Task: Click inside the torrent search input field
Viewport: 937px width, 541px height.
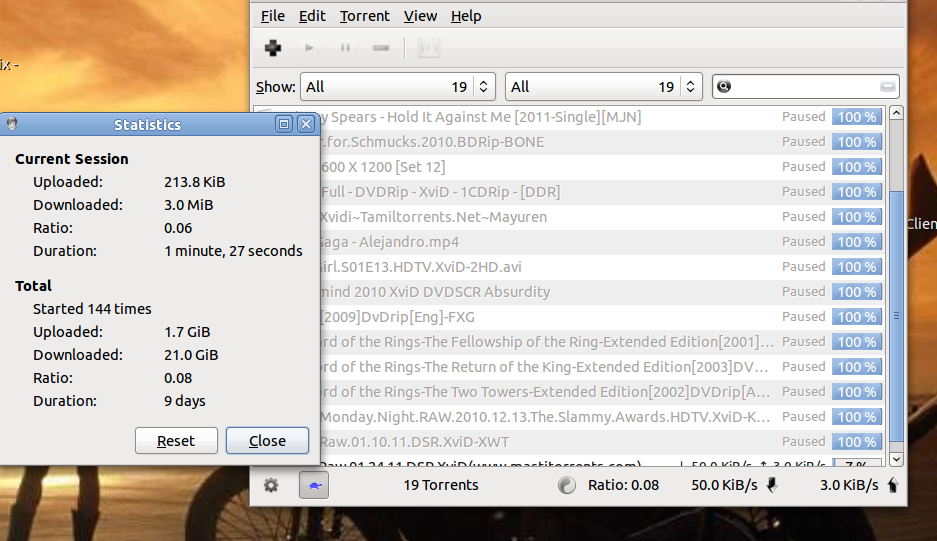Action: [806, 87]
